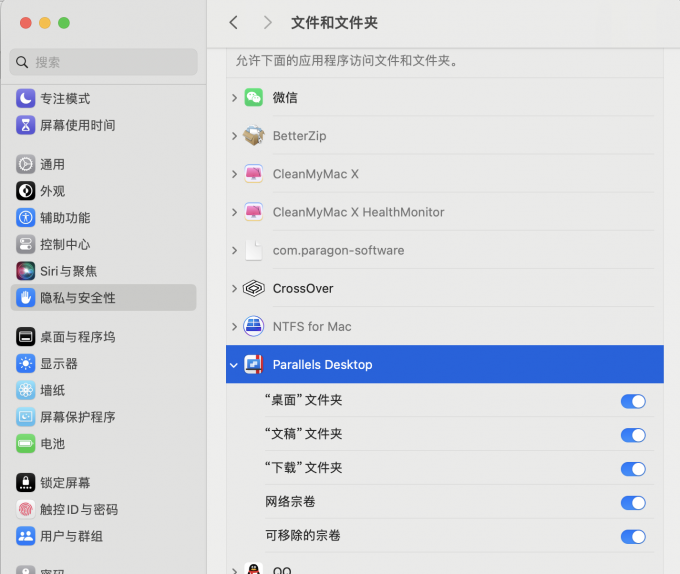Viewport: 680px width, 574px height.
Task: Click the CrossOver app icon
Action: [x=254, y=288]
